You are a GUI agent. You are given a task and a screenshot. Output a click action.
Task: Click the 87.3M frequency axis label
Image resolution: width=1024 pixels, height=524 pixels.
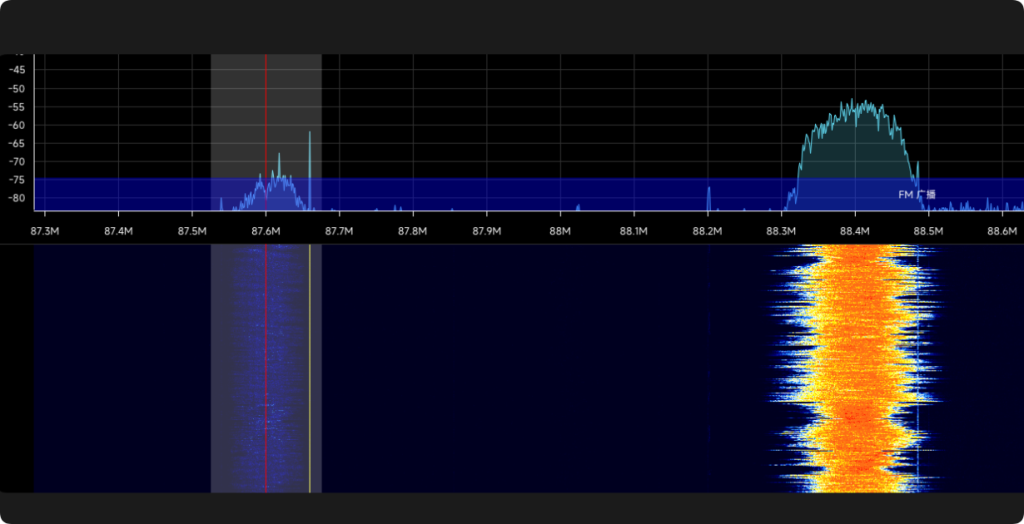point(45,232)
